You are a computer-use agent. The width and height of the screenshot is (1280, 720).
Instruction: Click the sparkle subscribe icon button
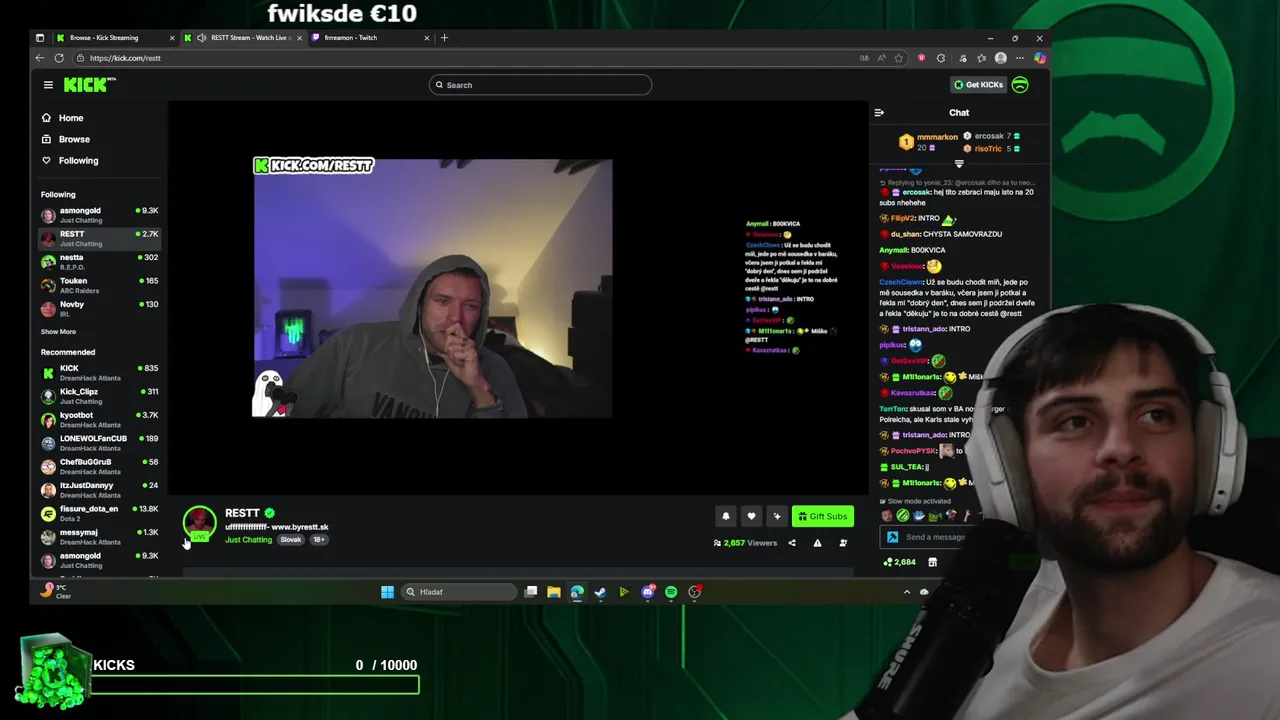(x=777, y=516)
